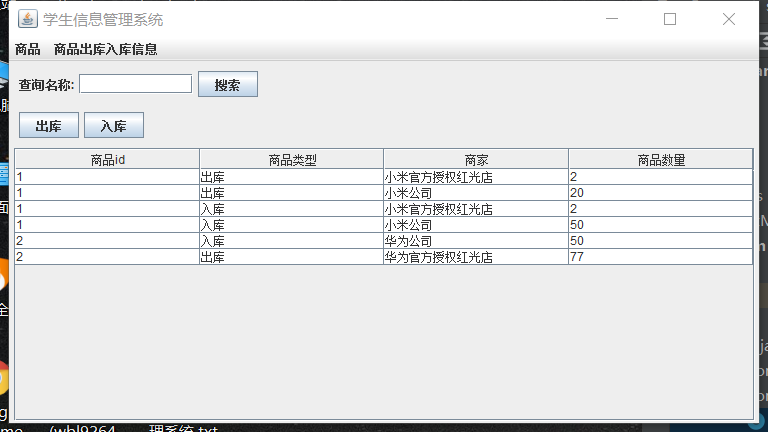Viewport: 768px width, 432px height.
Task: Select 小米官方授权红光店 in the first table row
Action: (476, 177)
